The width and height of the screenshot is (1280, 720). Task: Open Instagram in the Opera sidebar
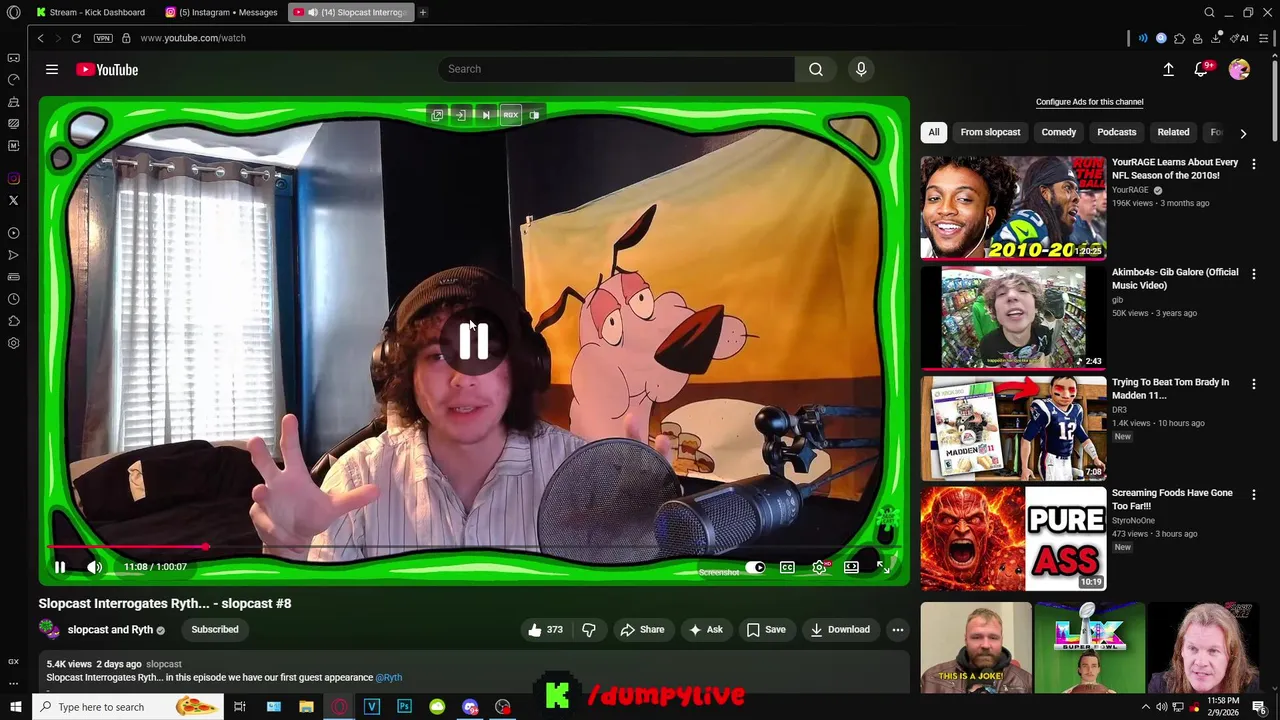(x=13, y=178)
